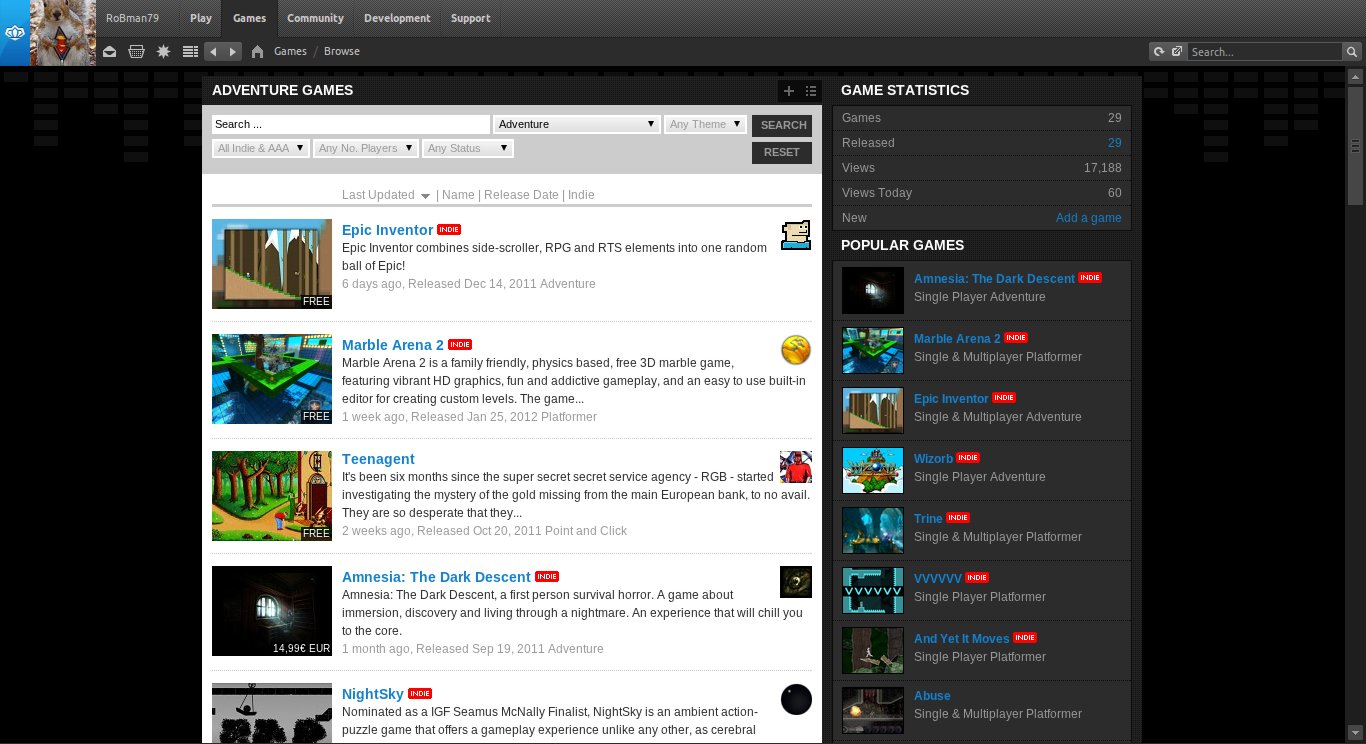Click the plus icon on Adventure Games header

789,91
